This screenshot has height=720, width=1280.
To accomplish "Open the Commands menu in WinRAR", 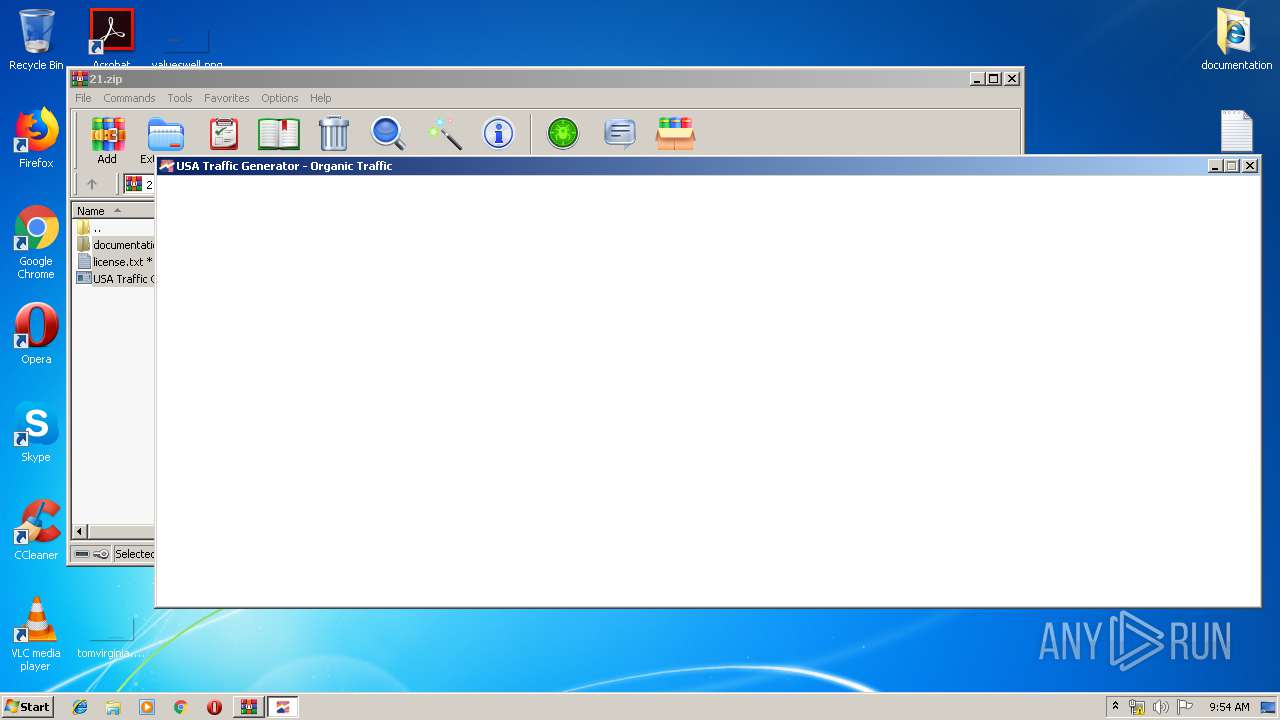I will click(129, 98).
